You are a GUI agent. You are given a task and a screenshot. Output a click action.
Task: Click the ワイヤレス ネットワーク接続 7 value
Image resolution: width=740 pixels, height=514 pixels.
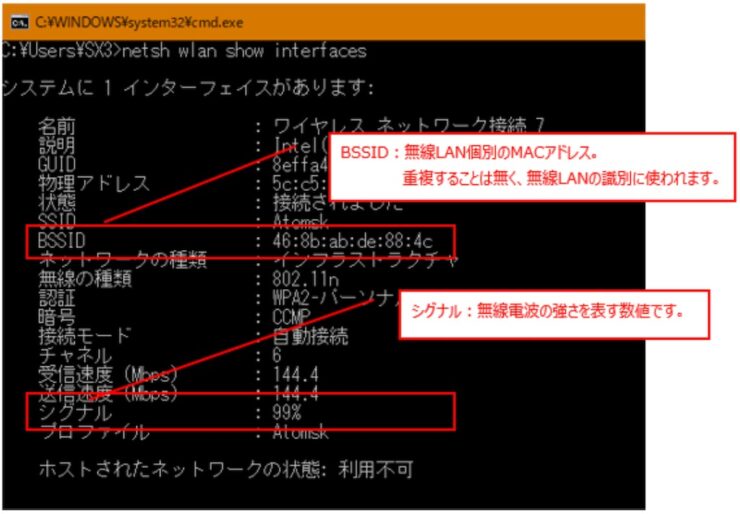[x=410, y=127]
